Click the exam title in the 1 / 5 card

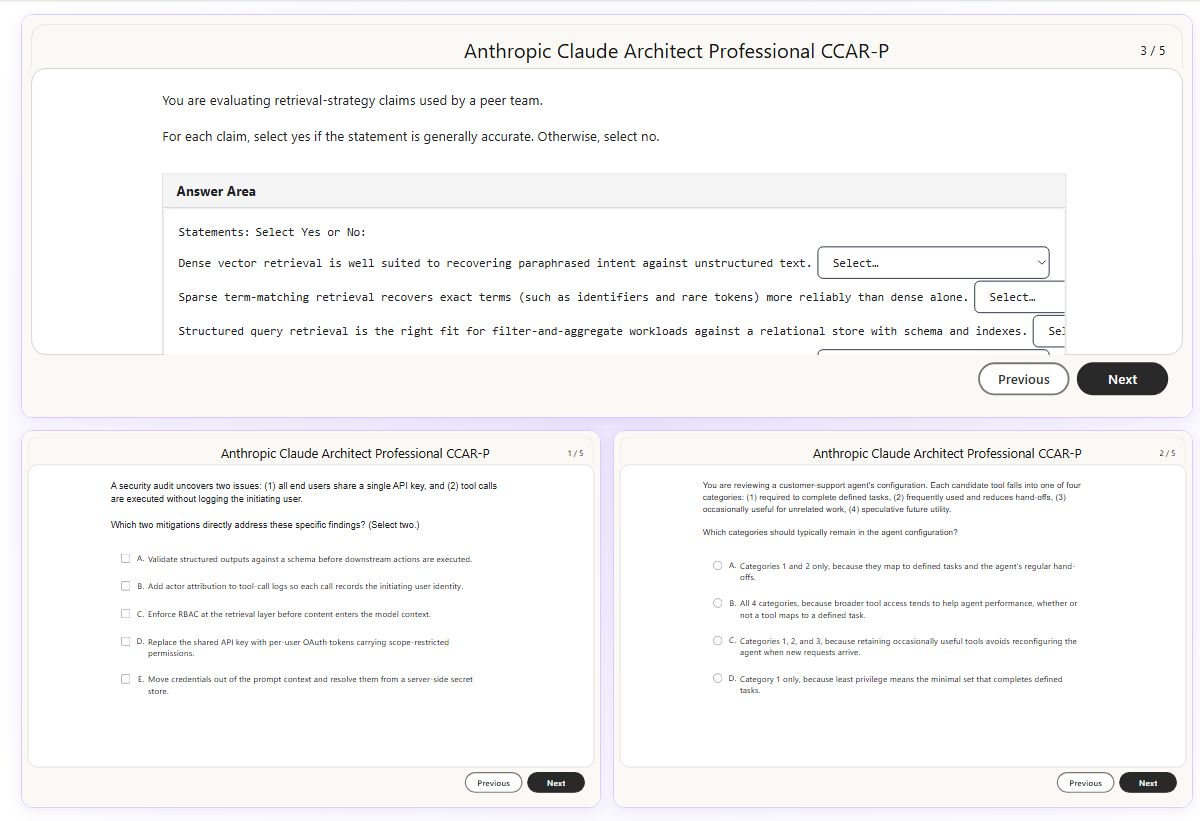tap(355, 453)
